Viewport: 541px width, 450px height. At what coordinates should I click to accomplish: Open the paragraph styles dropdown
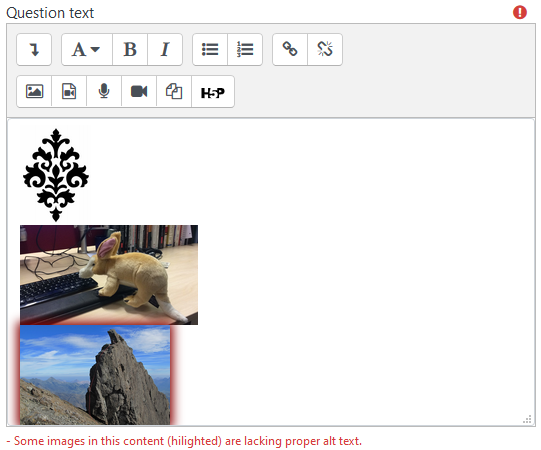tap(87, 49)
